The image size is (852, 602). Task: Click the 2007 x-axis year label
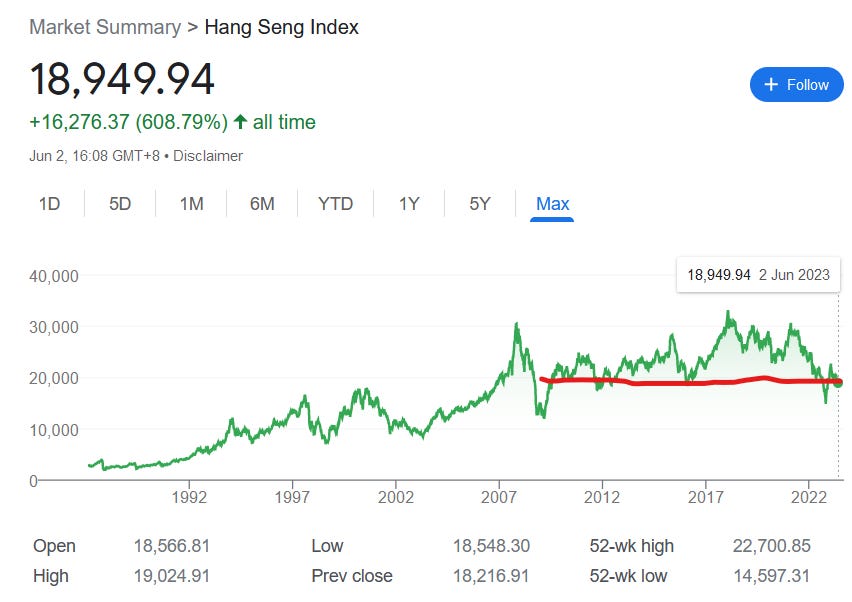(x=499, y=497)
